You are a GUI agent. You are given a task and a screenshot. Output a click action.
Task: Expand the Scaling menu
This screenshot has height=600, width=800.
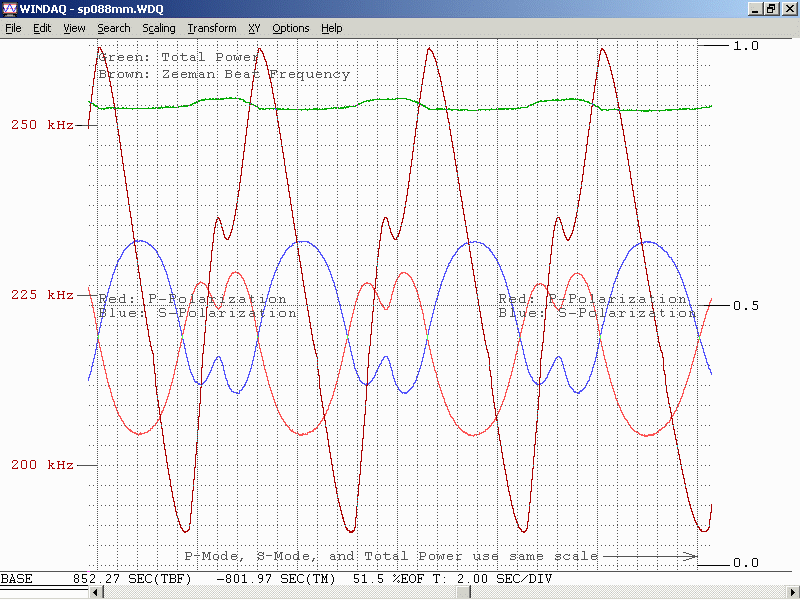click(159, 28)
